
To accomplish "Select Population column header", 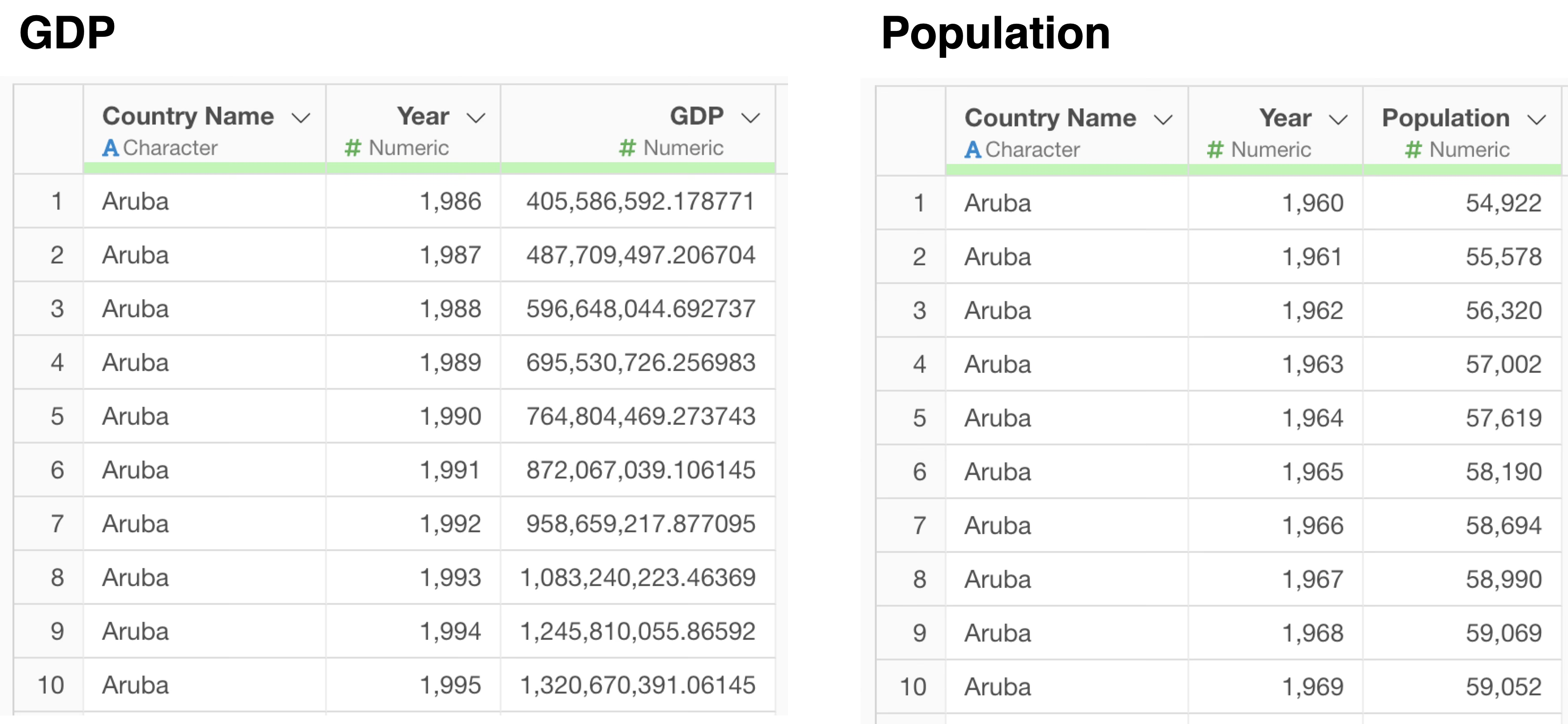I will pyautogui.click(x=1445, y=117).
